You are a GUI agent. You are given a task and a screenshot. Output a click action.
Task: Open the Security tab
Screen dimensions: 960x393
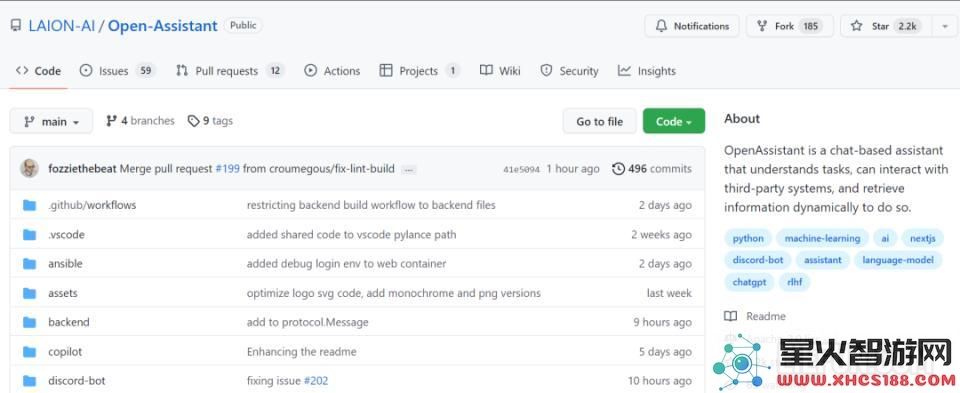569,71
